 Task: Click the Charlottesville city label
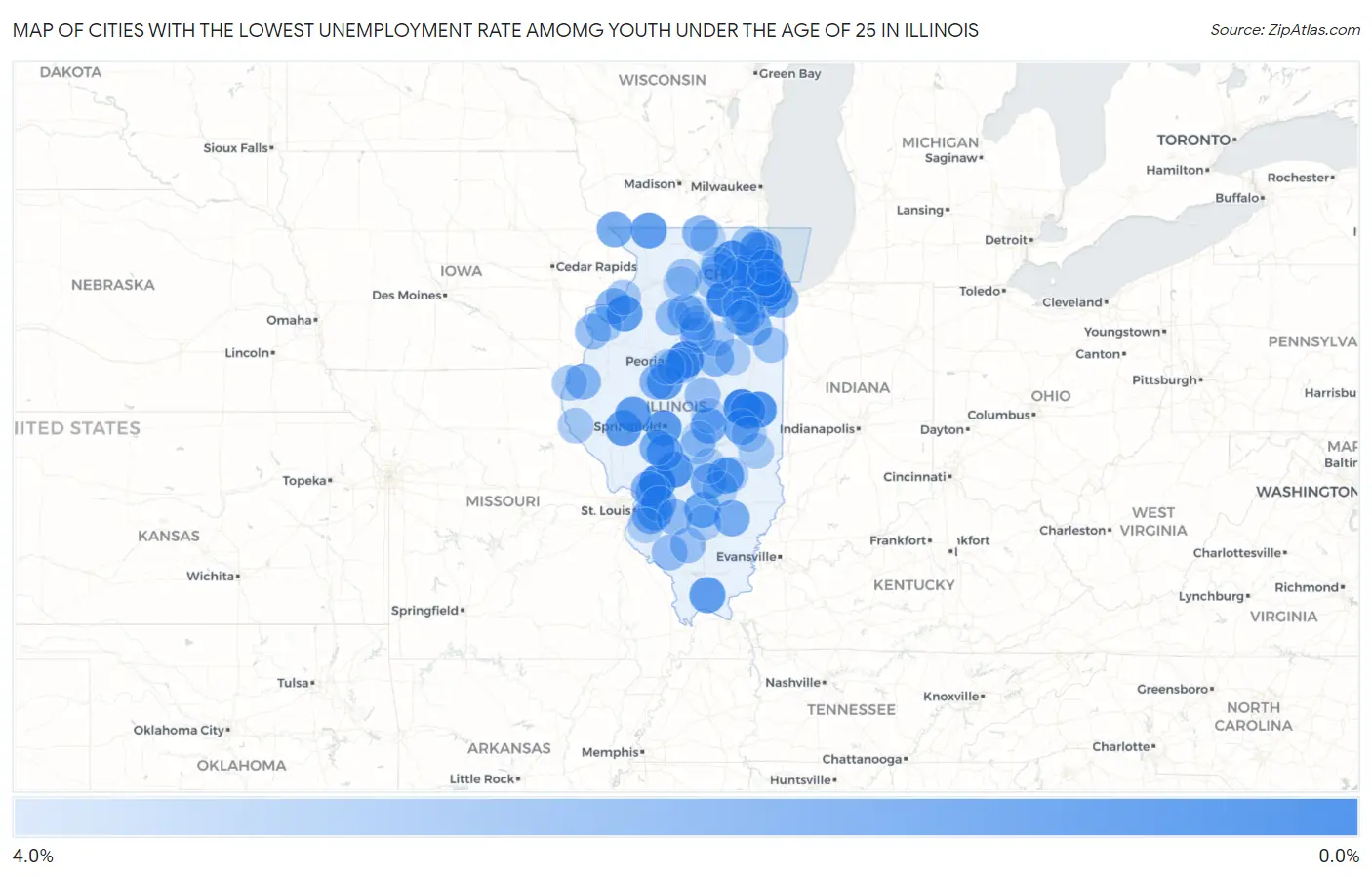pyautogui.click(x=1239, y=553)
